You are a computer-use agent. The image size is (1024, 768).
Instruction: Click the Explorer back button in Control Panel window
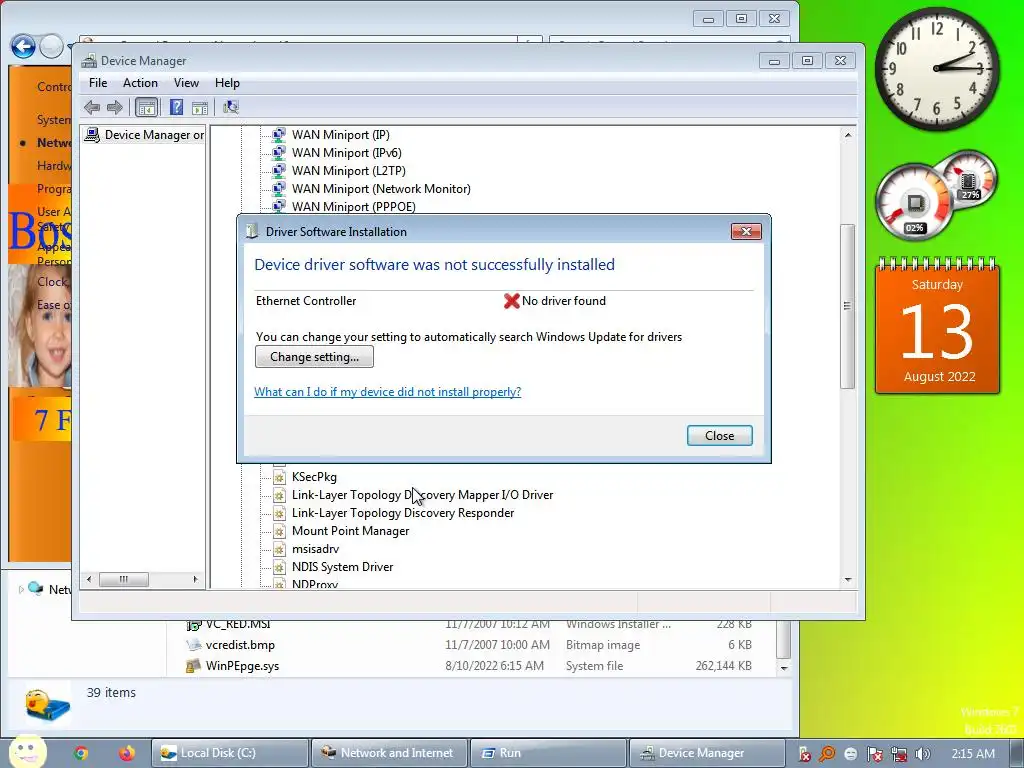[23, 46]
